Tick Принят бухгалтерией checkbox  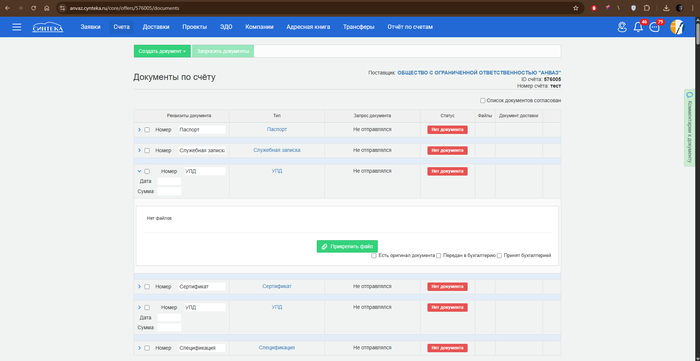coord(500,256)
